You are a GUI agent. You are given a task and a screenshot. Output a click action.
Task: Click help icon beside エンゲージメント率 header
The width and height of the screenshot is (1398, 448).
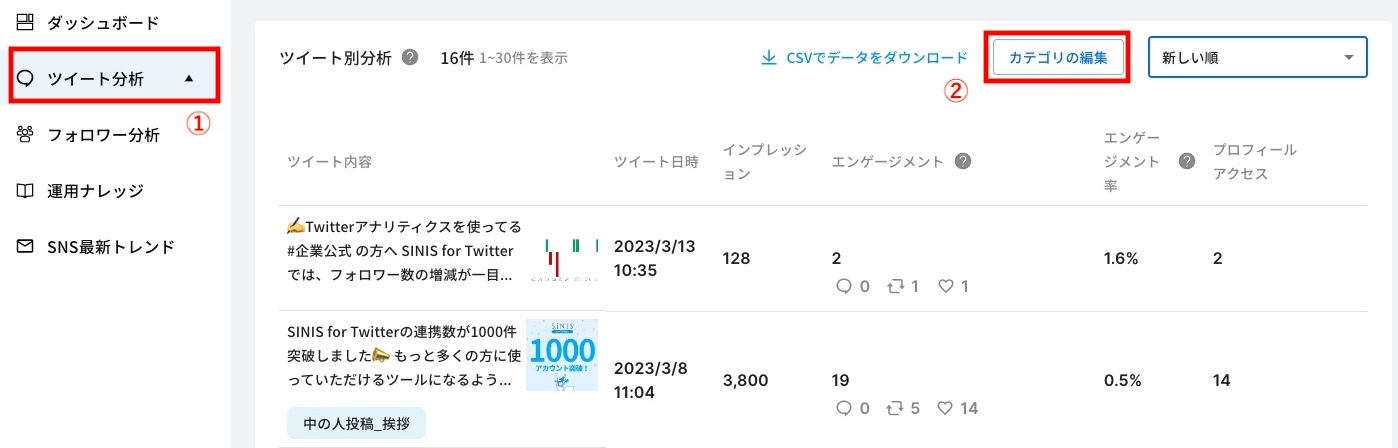(x=1187, y=161)
